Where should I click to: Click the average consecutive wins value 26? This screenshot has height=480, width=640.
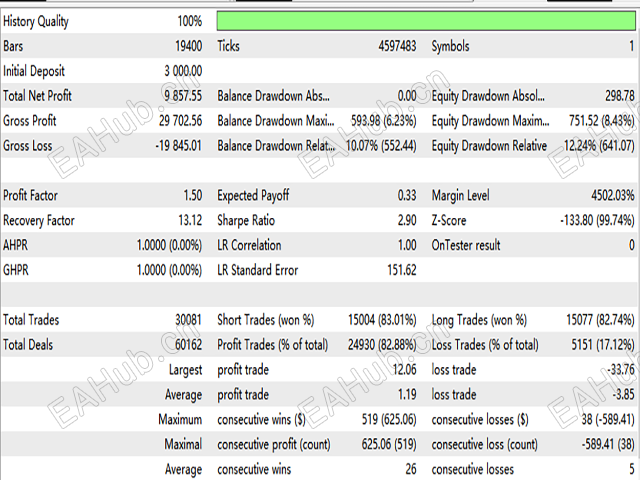click(411, 469)
